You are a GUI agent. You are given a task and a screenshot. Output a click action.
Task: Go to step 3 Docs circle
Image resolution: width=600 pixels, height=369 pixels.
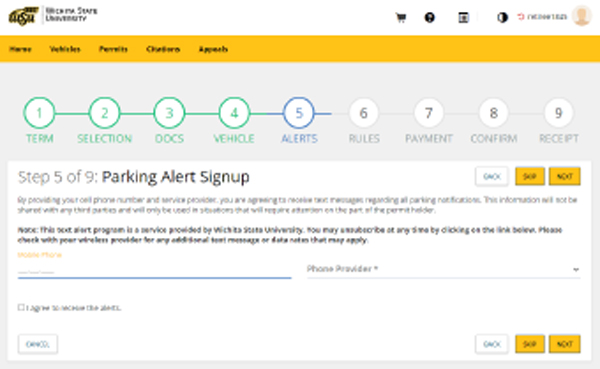pyautogui.click(x=169, y=113)
